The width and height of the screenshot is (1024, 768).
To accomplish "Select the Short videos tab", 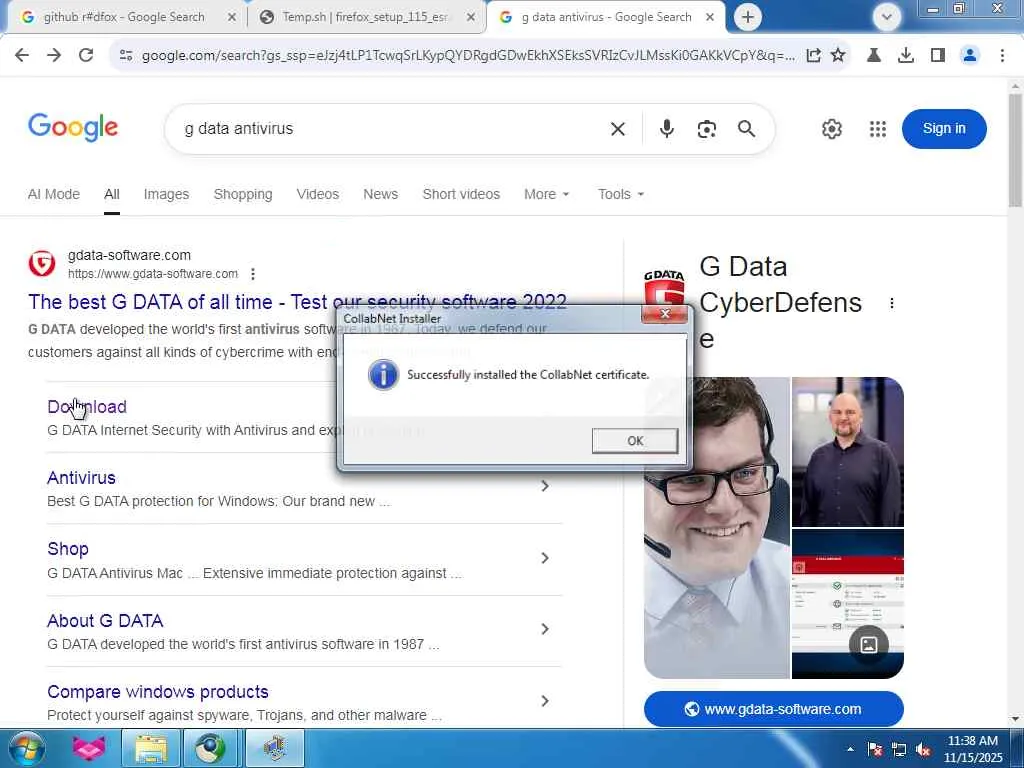I will (x=461, y=194).
